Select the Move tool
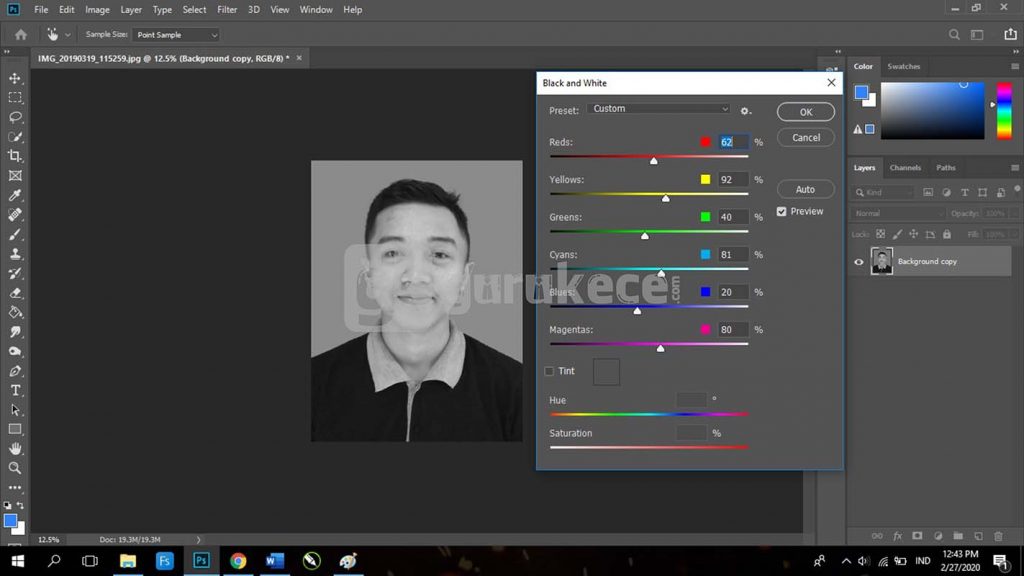Image resolution: width=1024 pixels, height=576 pixels. pos(15,78)
